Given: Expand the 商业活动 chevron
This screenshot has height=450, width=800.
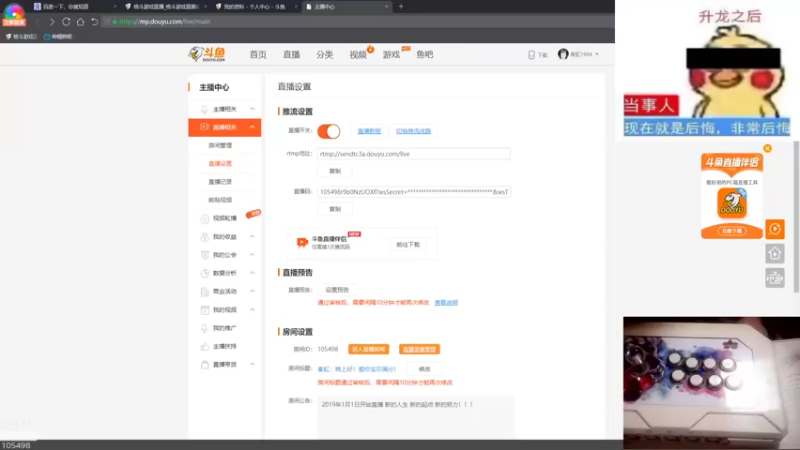Looking at the screenshot, I should 252,291.
